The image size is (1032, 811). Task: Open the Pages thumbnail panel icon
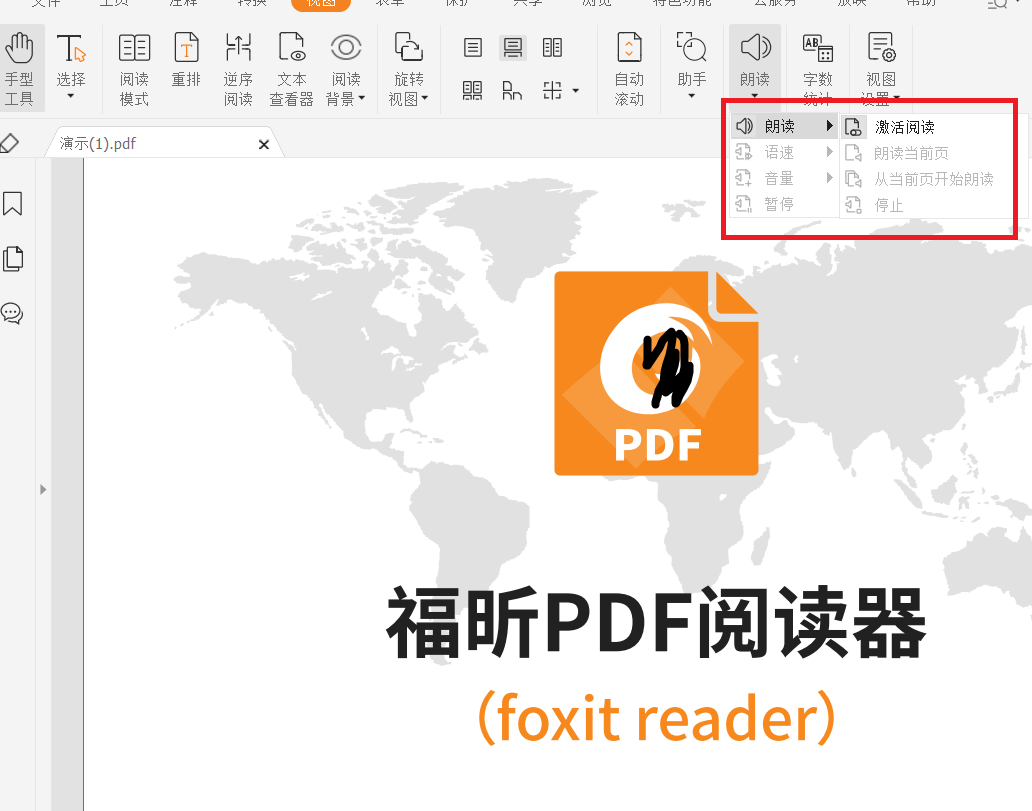click(13, 259)
